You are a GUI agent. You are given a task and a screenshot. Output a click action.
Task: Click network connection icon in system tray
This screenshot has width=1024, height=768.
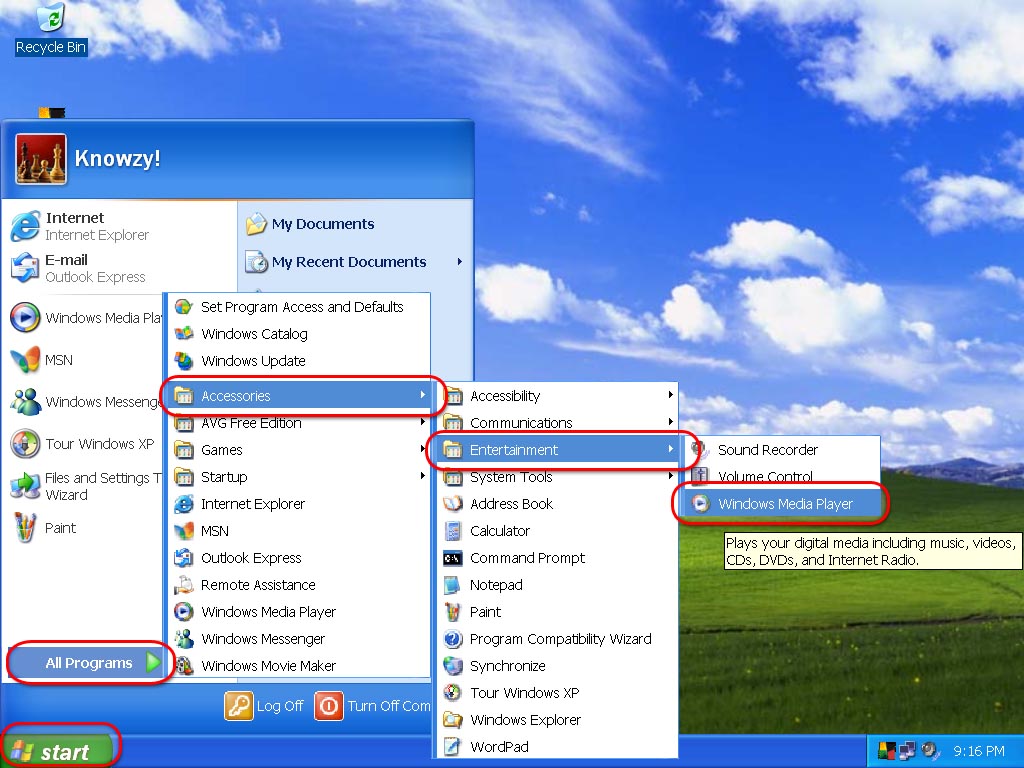tap(907, 751)
